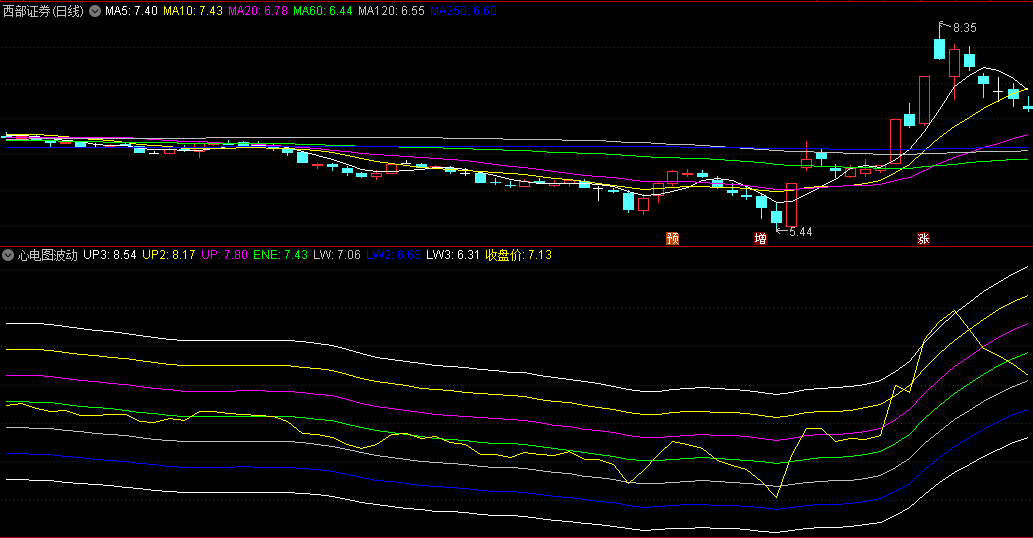Click the MA250: 6.60 label
The image size is (1033, 538).
coord(464,11)
